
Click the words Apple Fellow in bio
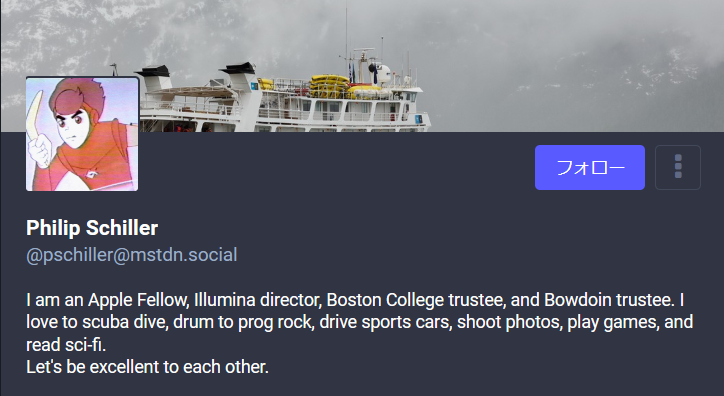click(138, 300)
